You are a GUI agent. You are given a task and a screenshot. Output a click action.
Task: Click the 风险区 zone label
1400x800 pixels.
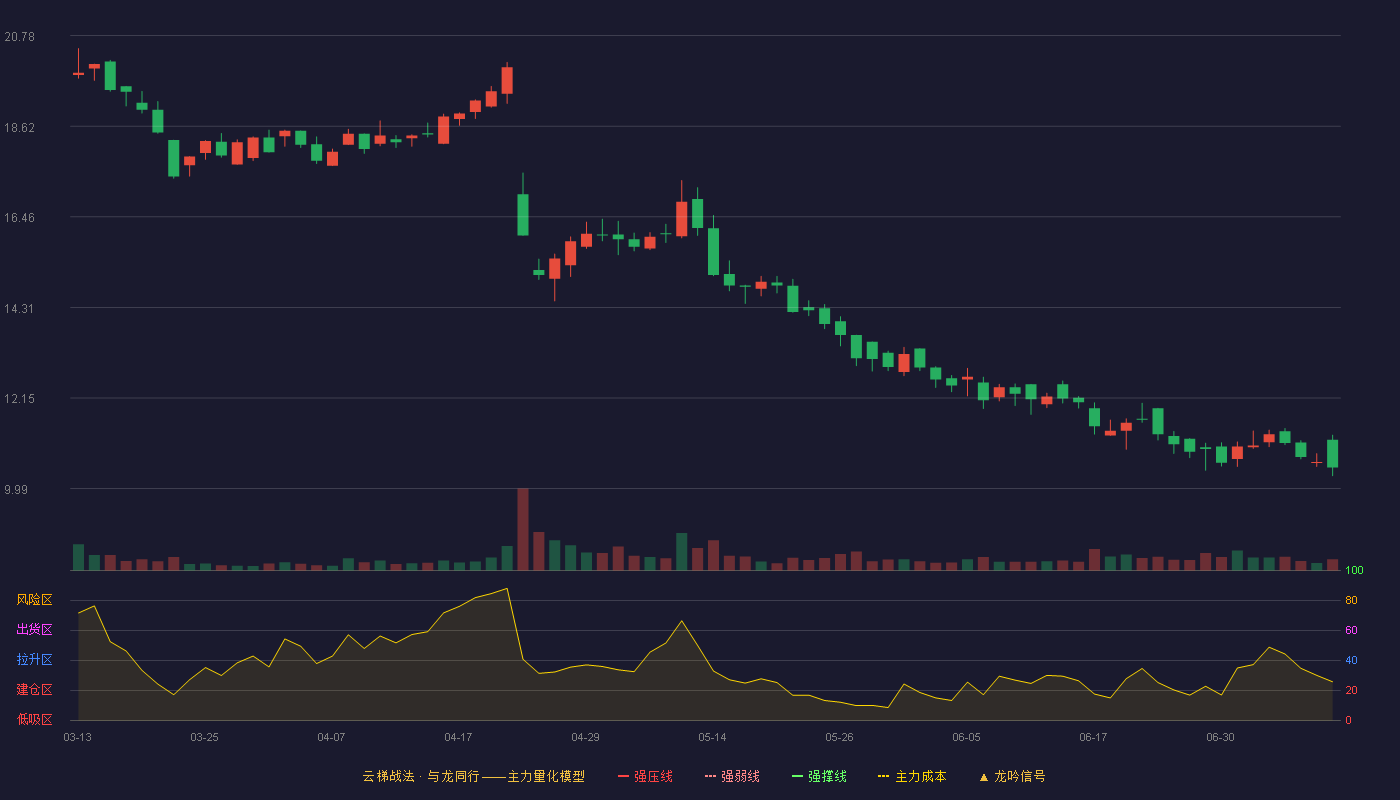[34, 600]
